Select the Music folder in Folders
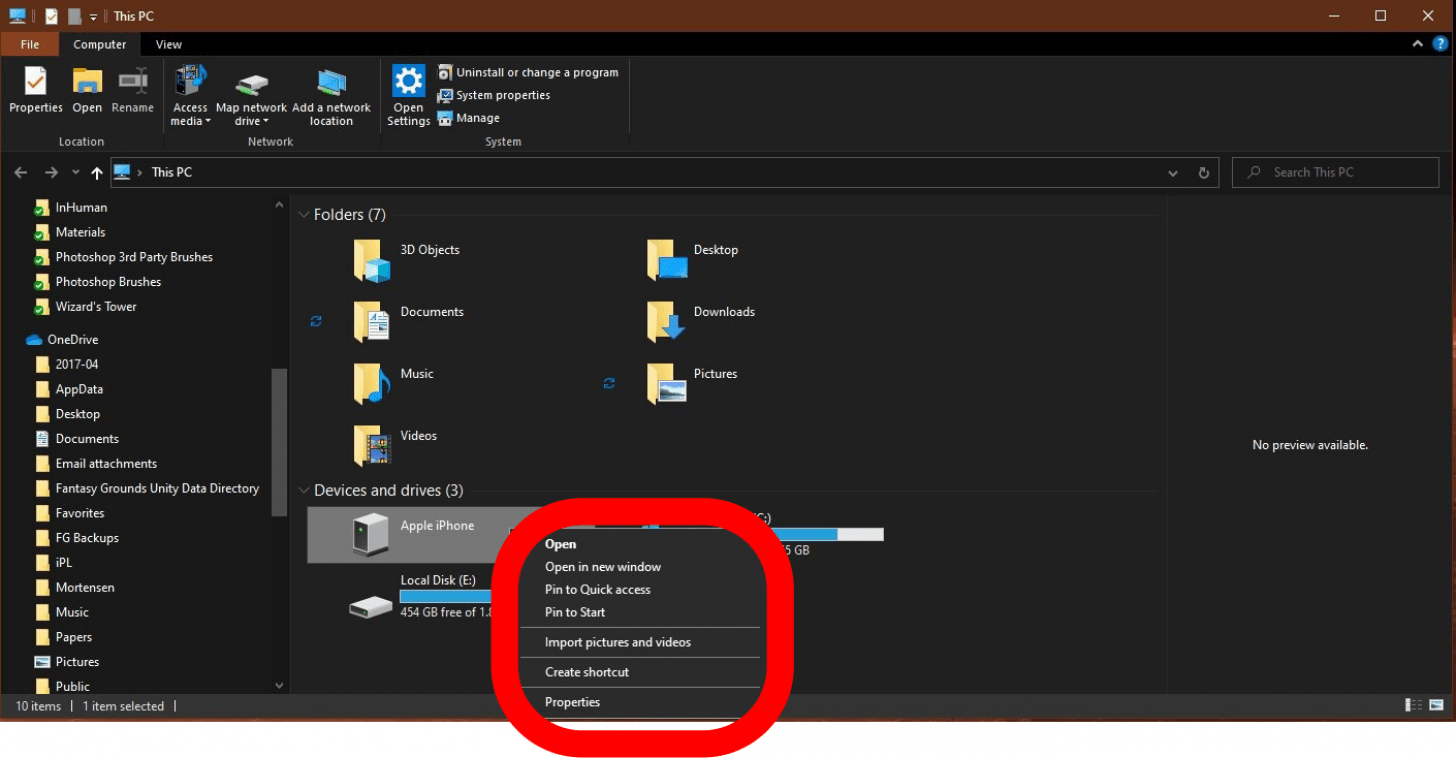The height and width of the screenshot is (758, 1456). pyautogui.click(x=394, y=384)
